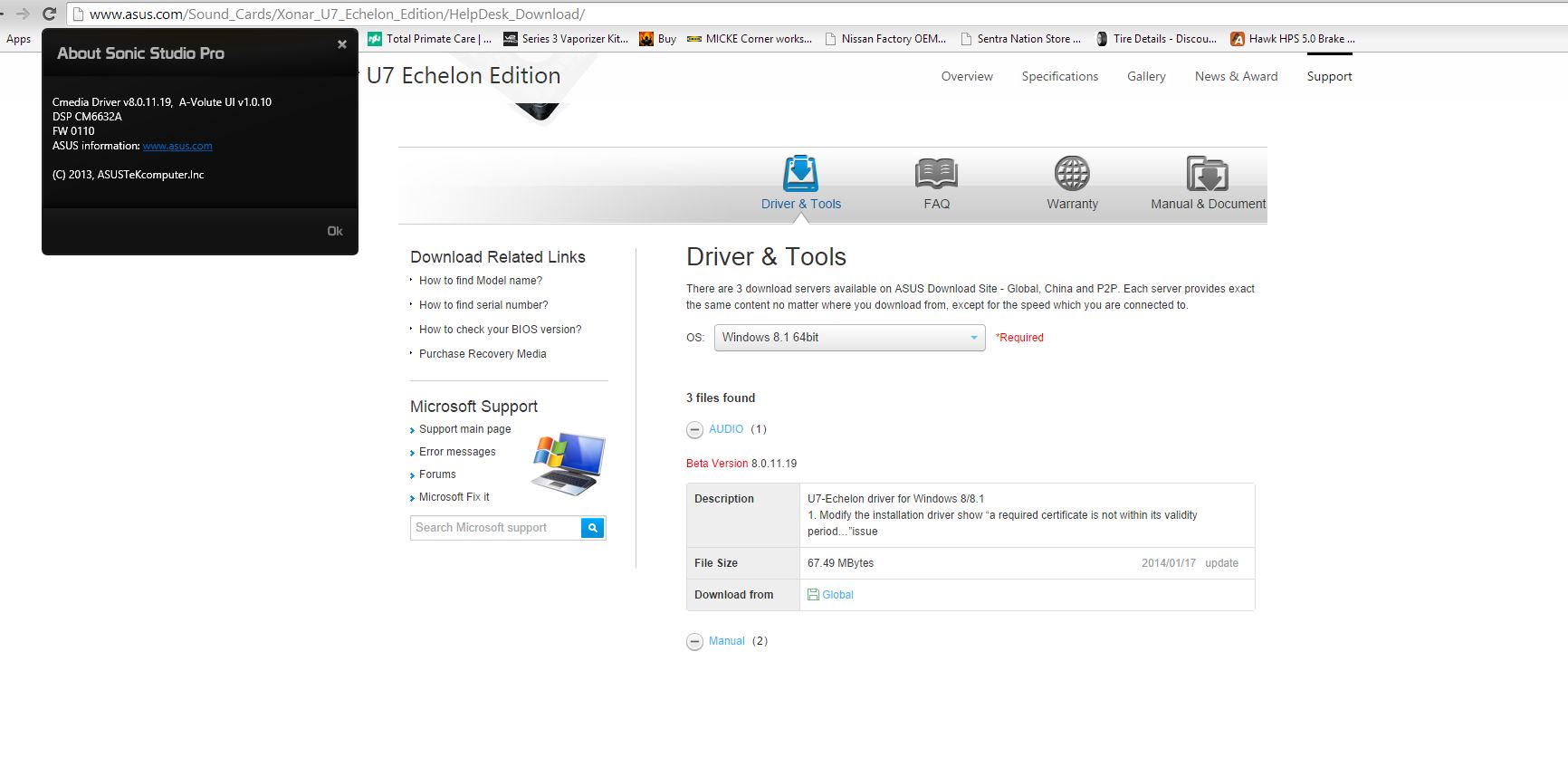Download from the Global server link

[x=837, y=595]
